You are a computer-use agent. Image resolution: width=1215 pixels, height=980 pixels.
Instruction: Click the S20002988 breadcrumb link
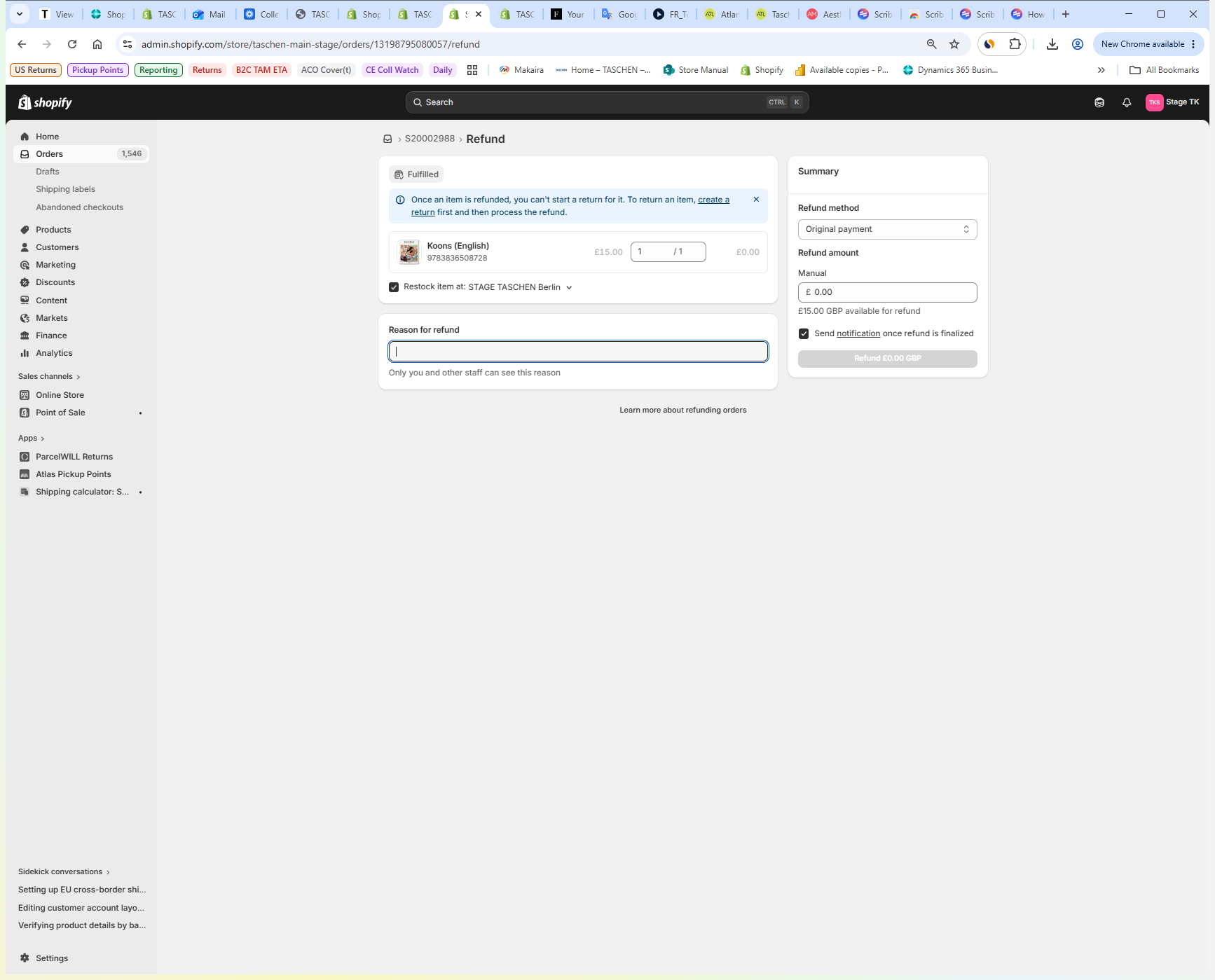click(x=430, y=139)
